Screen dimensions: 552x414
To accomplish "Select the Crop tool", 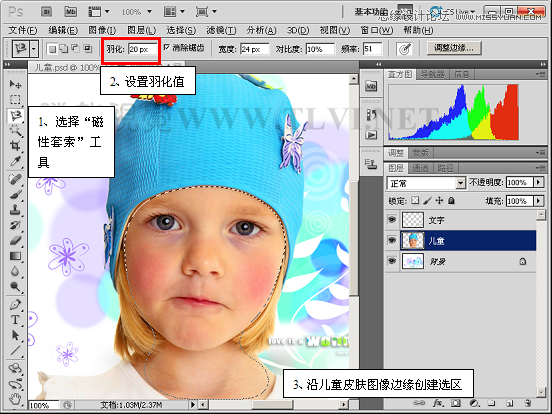I will coord(15,146).
